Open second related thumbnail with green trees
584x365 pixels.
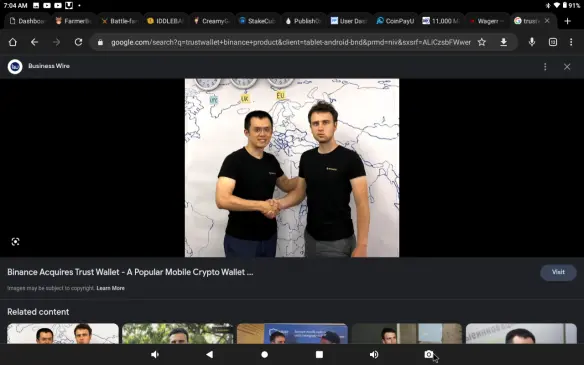pos(178,333)
